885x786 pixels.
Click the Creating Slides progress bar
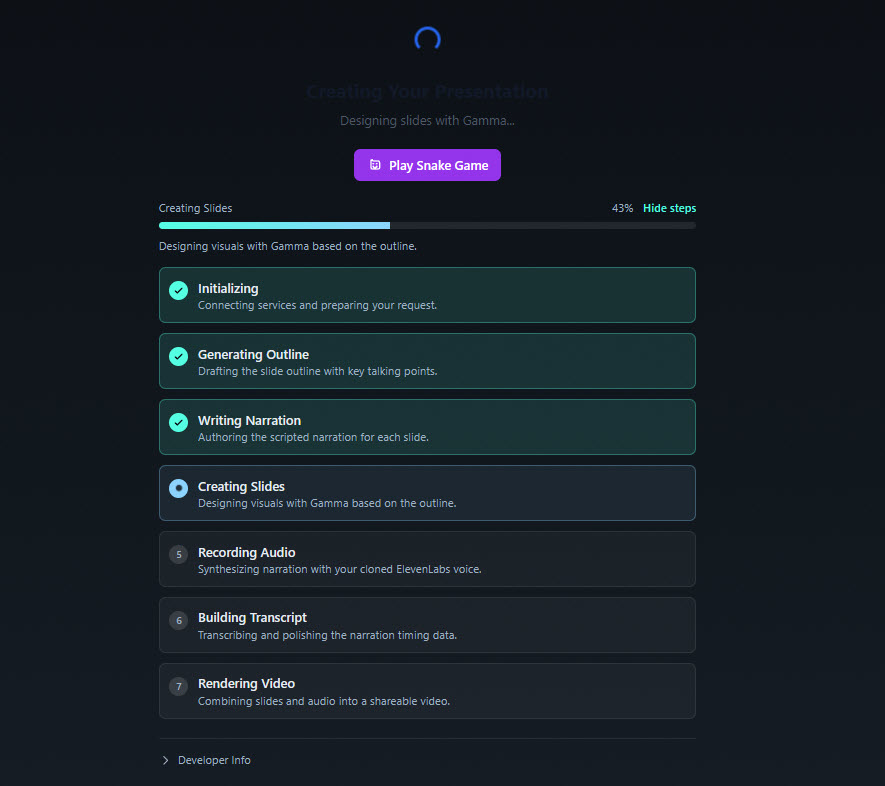tap(427, 225)
